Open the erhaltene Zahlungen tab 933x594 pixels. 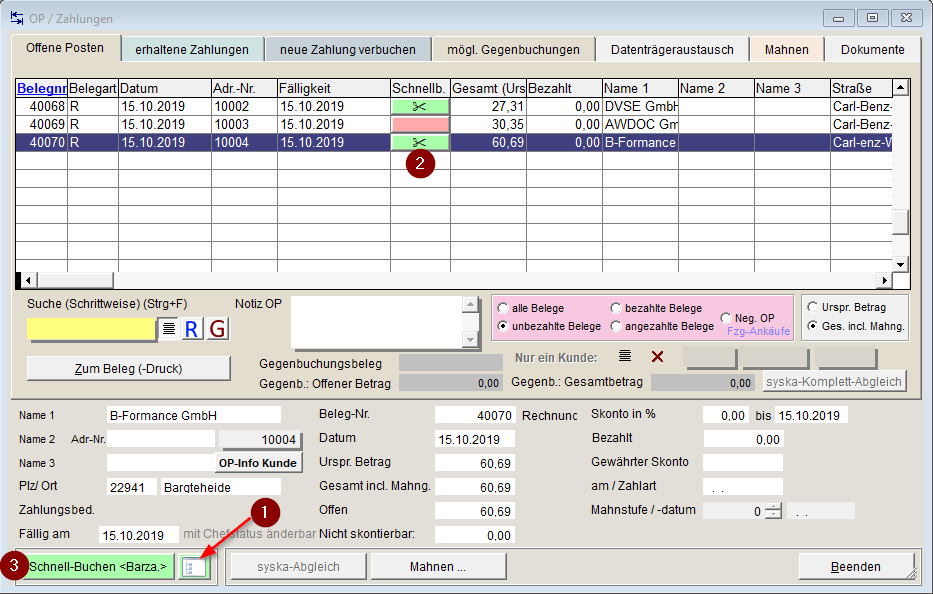tap(192, 50)
